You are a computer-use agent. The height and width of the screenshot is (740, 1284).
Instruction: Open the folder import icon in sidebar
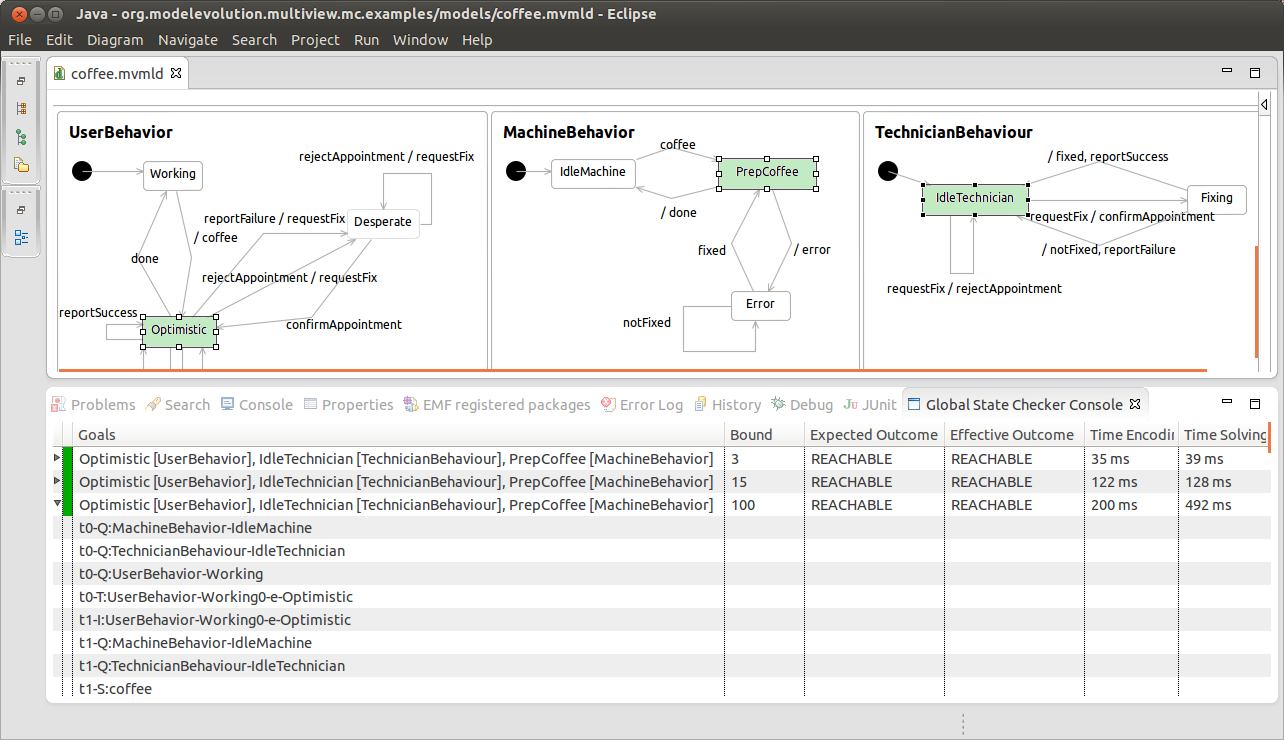tap(22, 162)
